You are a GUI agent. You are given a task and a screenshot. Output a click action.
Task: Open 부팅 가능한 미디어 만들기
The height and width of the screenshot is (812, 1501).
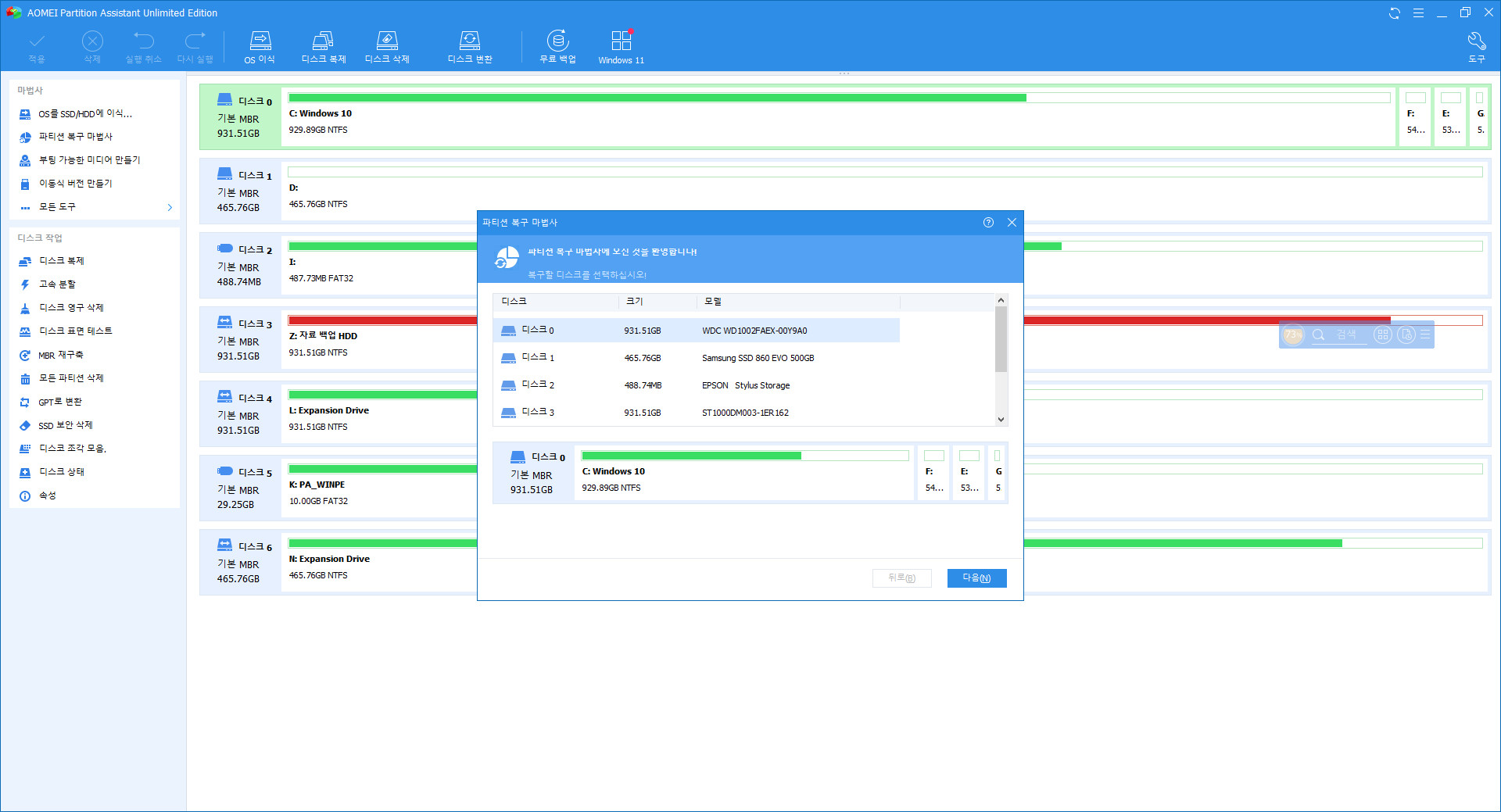[89, 160]
